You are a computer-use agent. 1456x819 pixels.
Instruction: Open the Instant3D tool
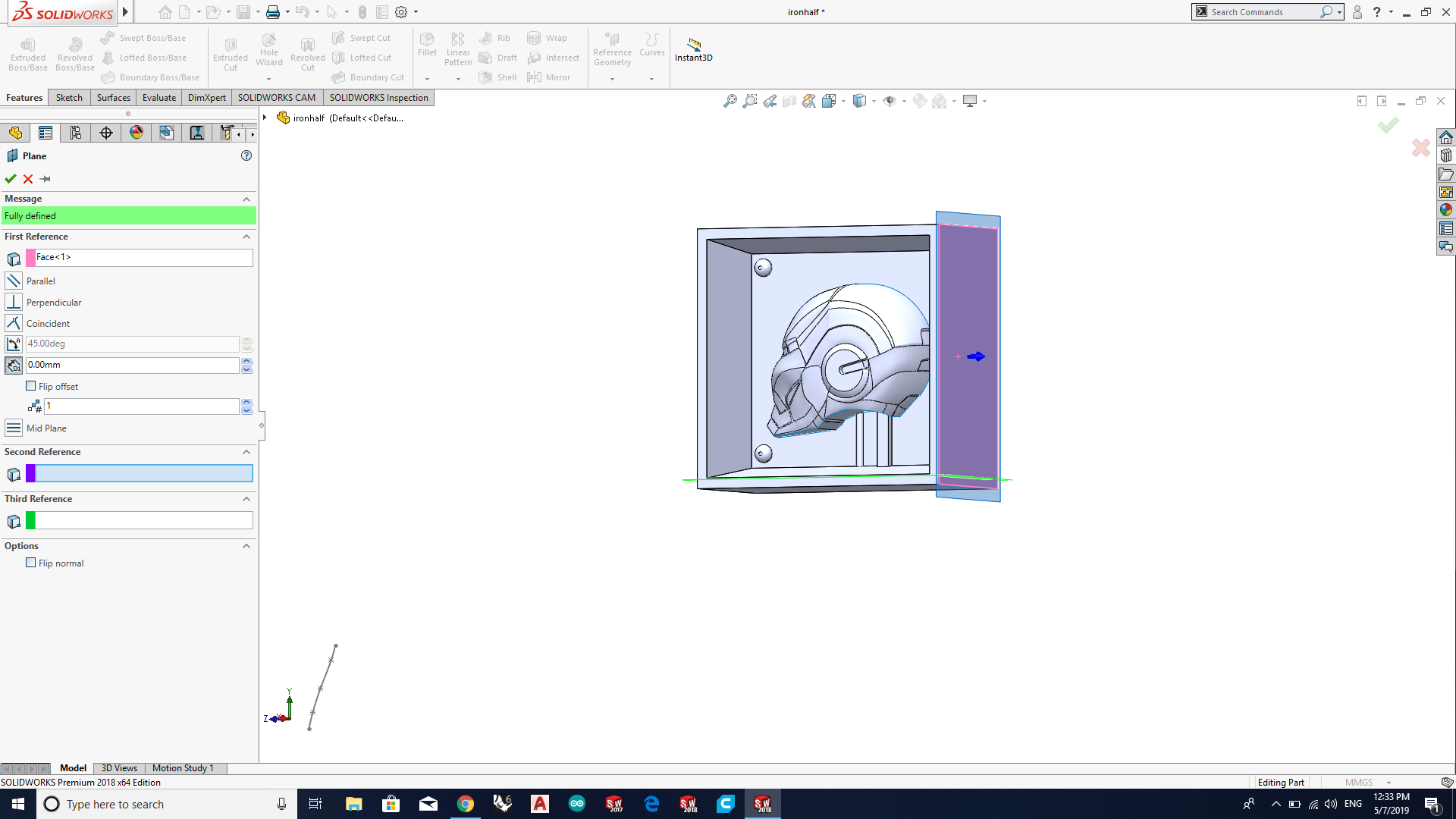(693, 49)
